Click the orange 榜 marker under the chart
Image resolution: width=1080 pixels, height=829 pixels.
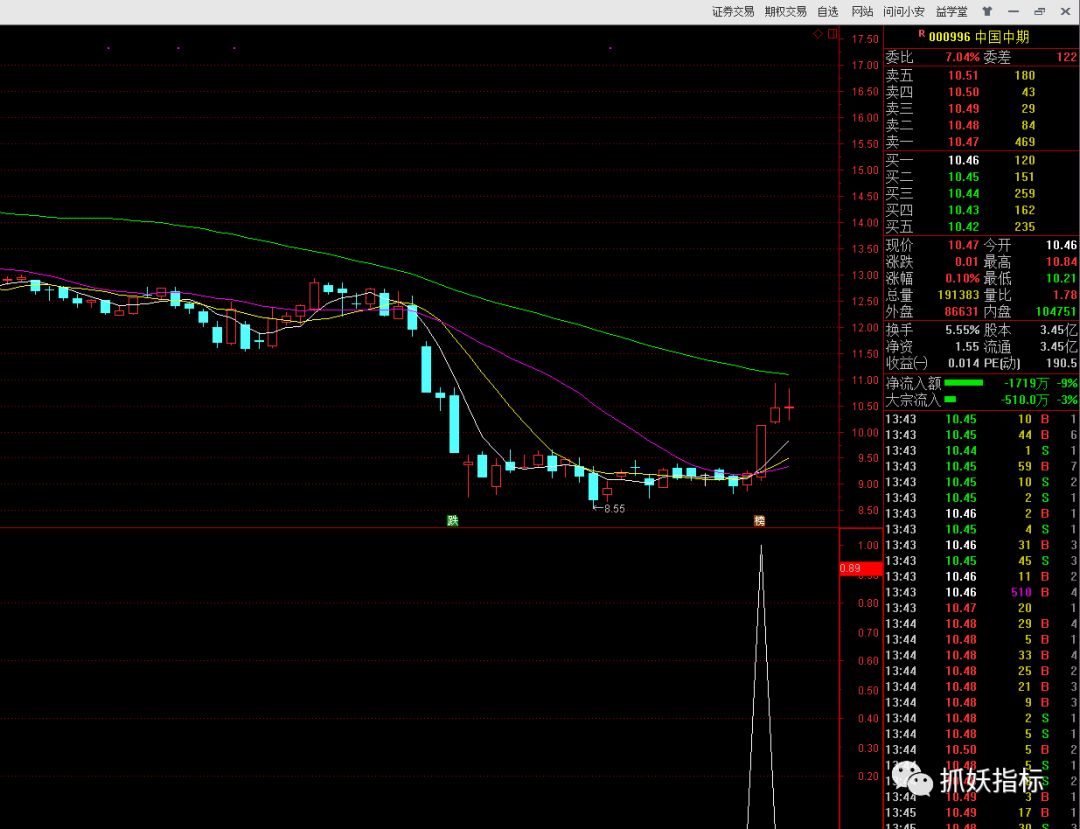[759, 521]
